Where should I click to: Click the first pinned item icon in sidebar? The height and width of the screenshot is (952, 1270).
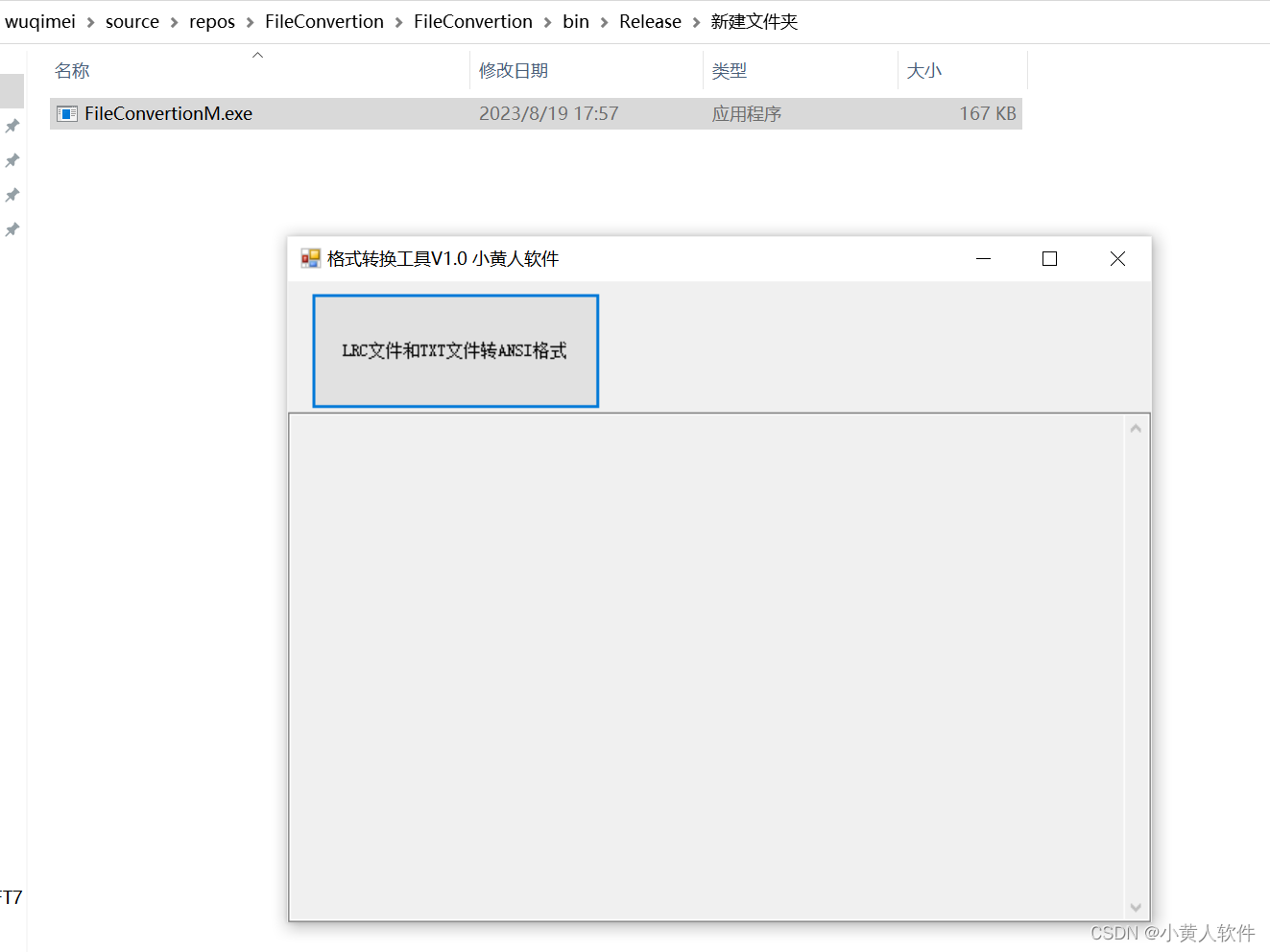click(x=12, y=125)
